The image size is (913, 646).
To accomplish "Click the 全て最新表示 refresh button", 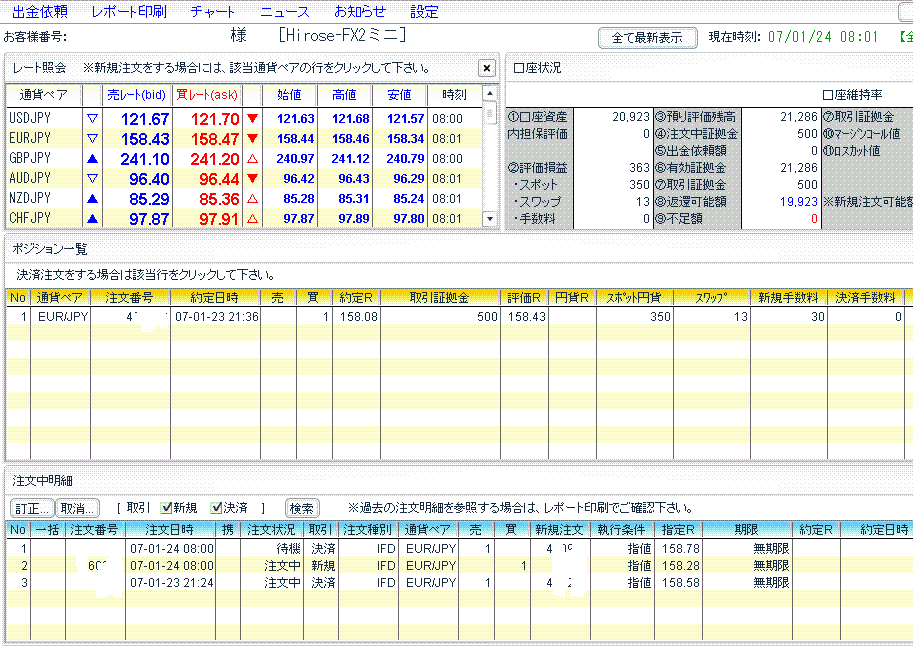I will pos(647,38).
